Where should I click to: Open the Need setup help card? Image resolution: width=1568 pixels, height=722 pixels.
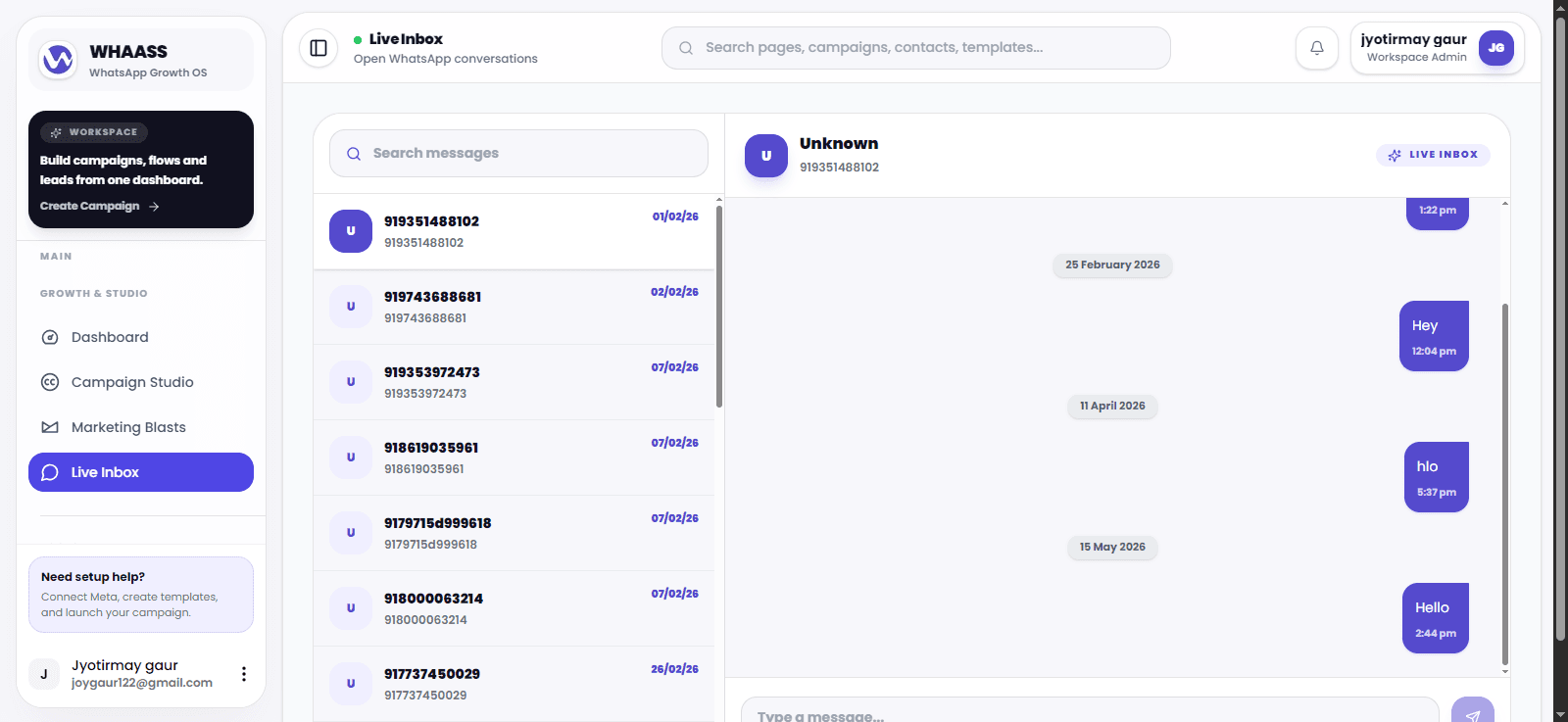(141, 595)
